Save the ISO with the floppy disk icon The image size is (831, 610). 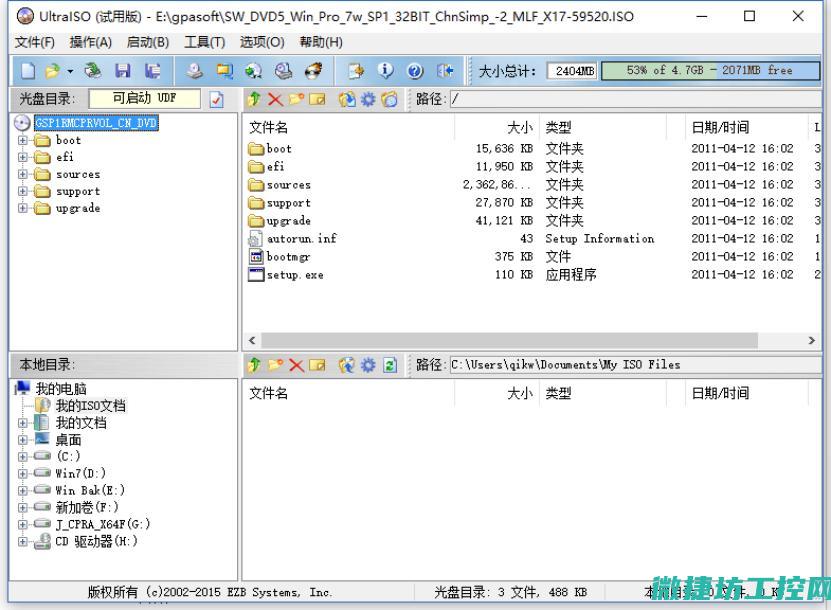(x=123, y=70)
